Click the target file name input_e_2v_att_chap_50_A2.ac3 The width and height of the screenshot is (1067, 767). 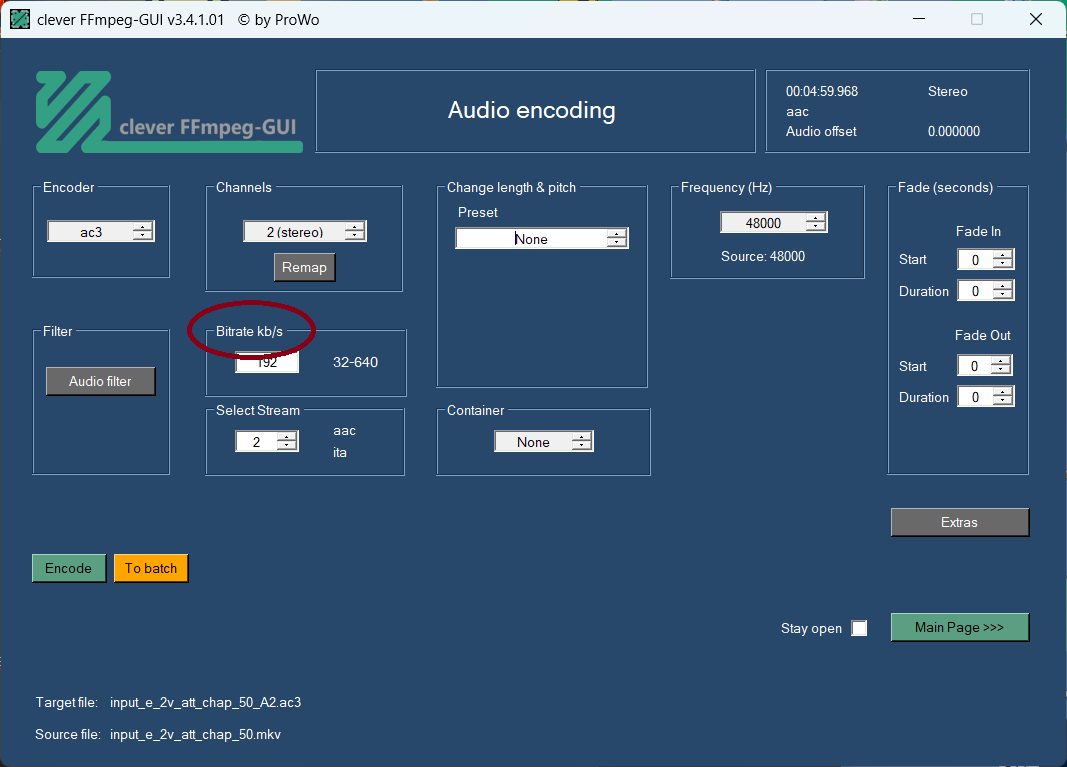[x=206, y=702]
